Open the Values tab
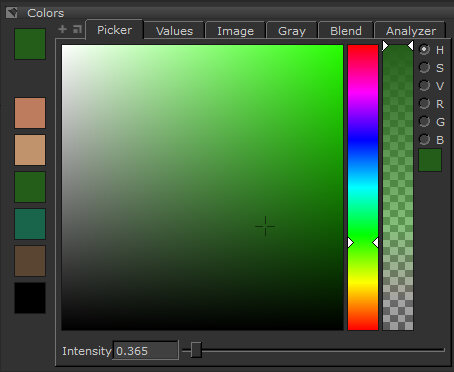Screen dimensions: 454x372 [174, 31]
